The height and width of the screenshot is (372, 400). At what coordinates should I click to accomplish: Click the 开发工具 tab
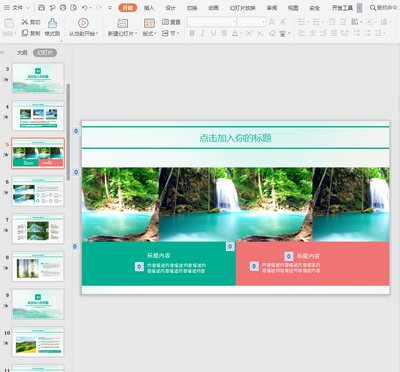[342, 8]
